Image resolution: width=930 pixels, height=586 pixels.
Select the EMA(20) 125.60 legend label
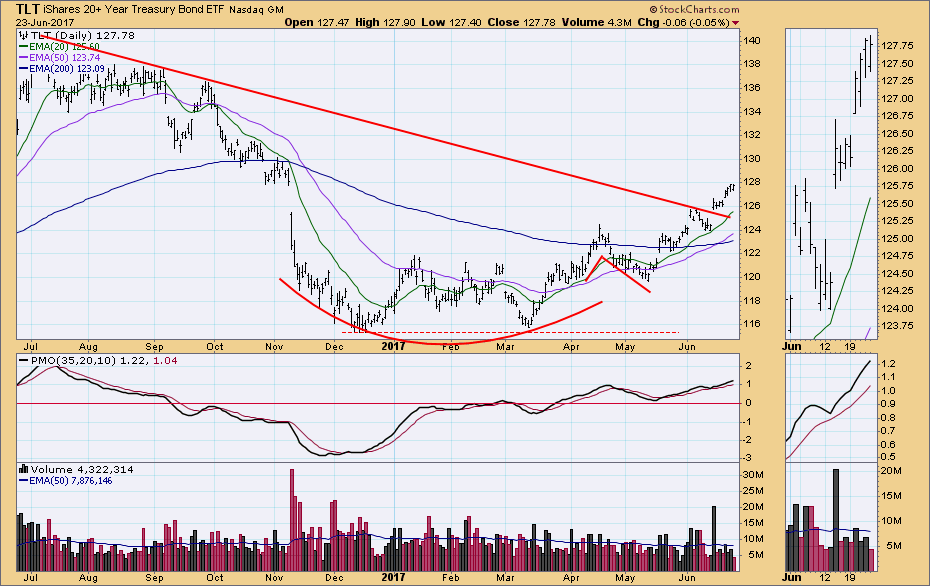coord(64,46)
